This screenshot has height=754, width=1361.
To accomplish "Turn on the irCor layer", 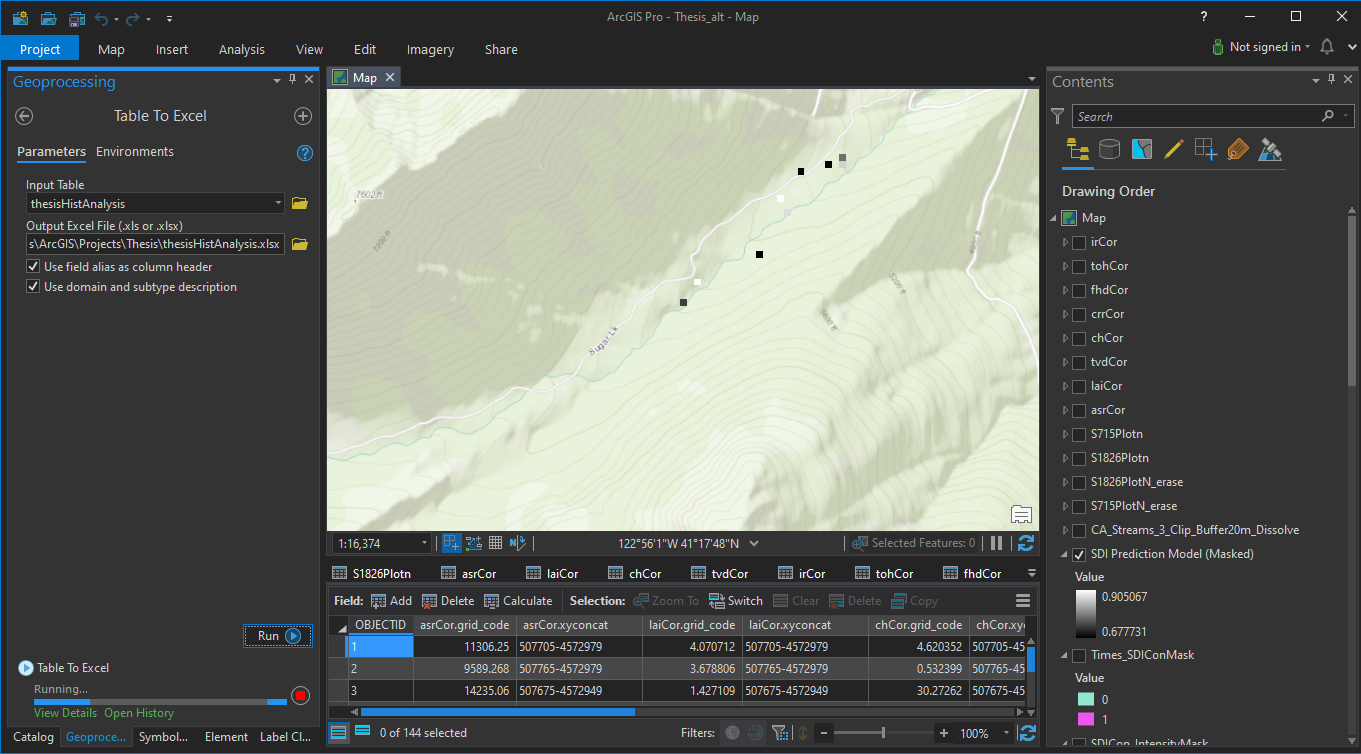I will 1079,242.
